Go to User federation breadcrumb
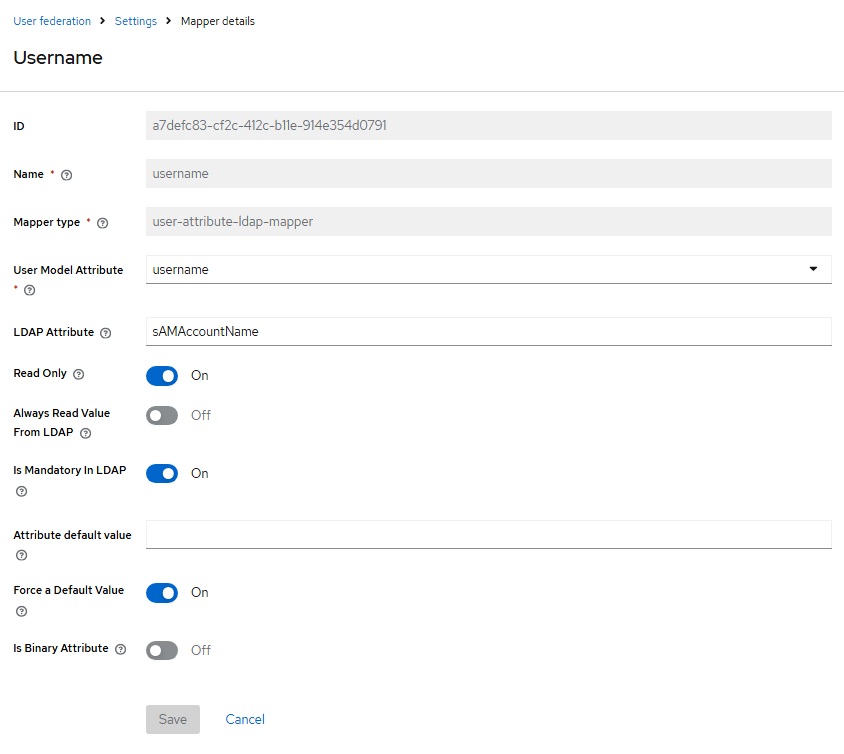The height and width of the screenshot is (754, 844). (52, 21)
